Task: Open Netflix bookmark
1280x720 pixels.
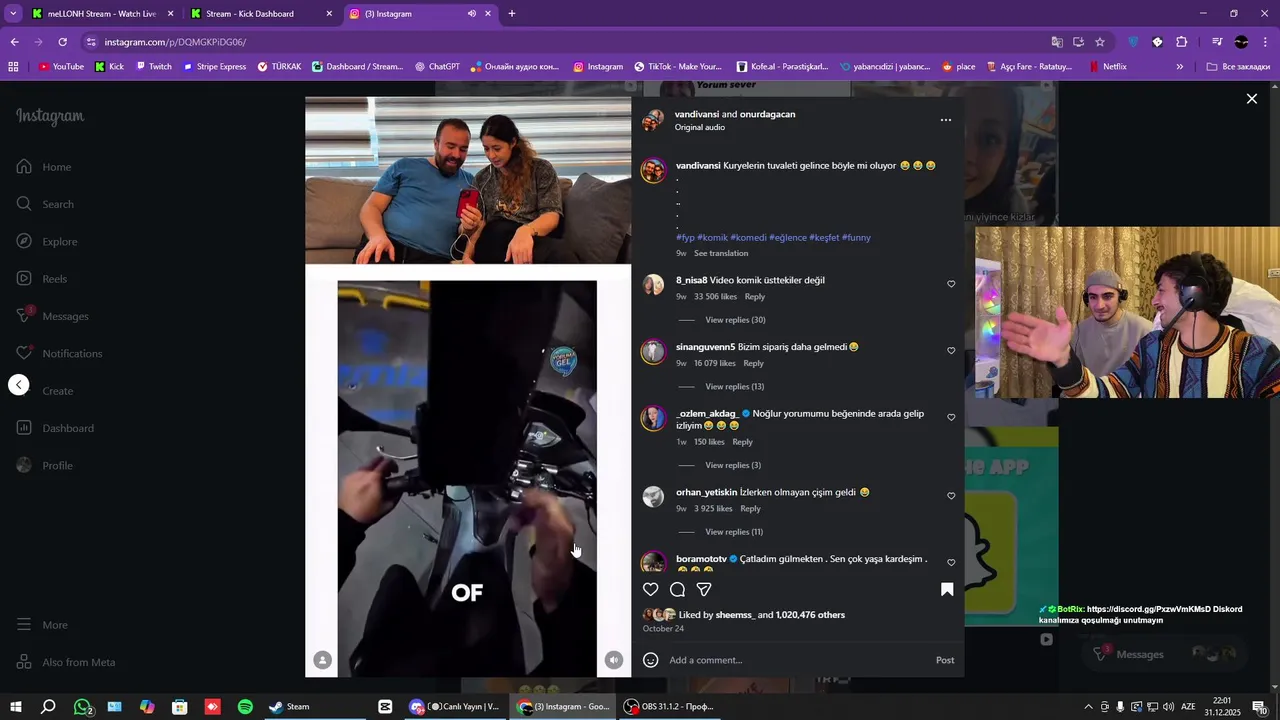Action: [1108, 67]
